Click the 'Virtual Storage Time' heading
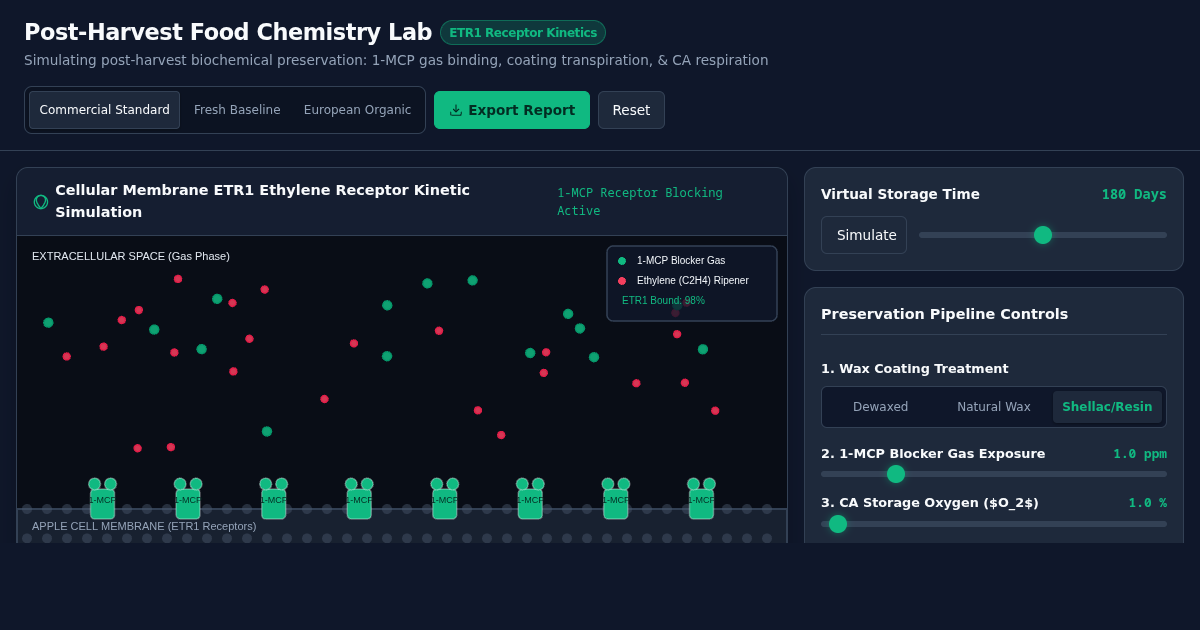 (x=900, y=194)
